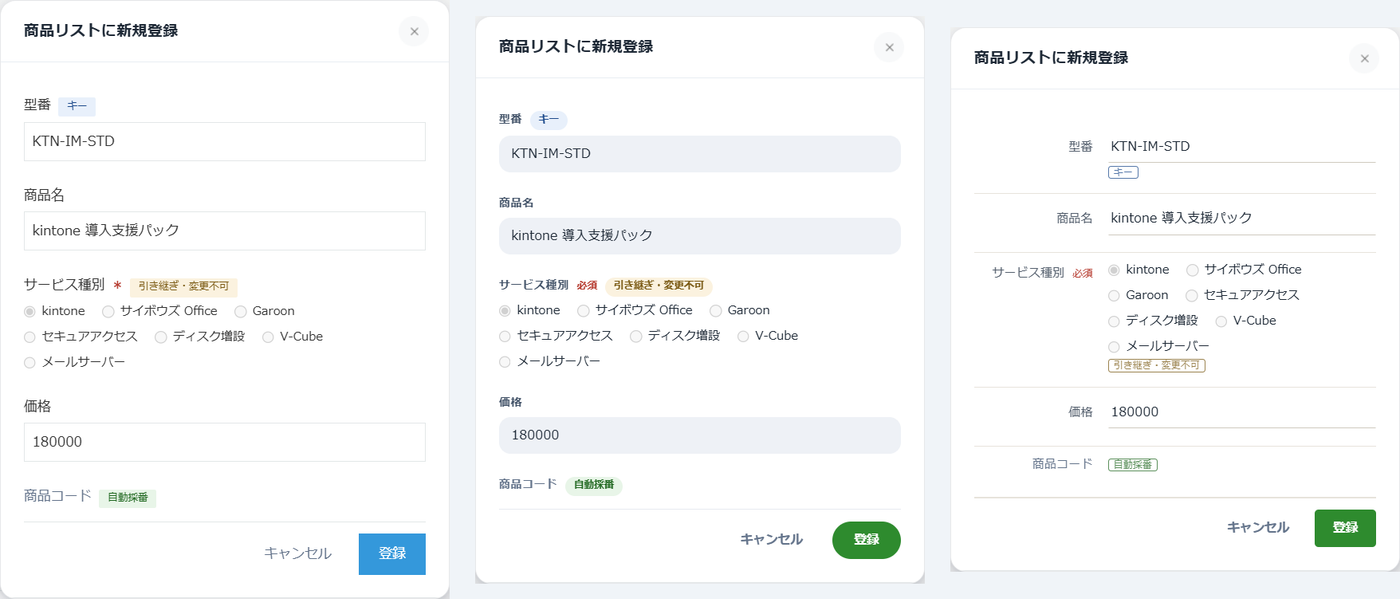Click 引き継ぎ・変更不可 badge in right dialog
The width and height of the screenshot is (1400, 599).
point(1157,366)
